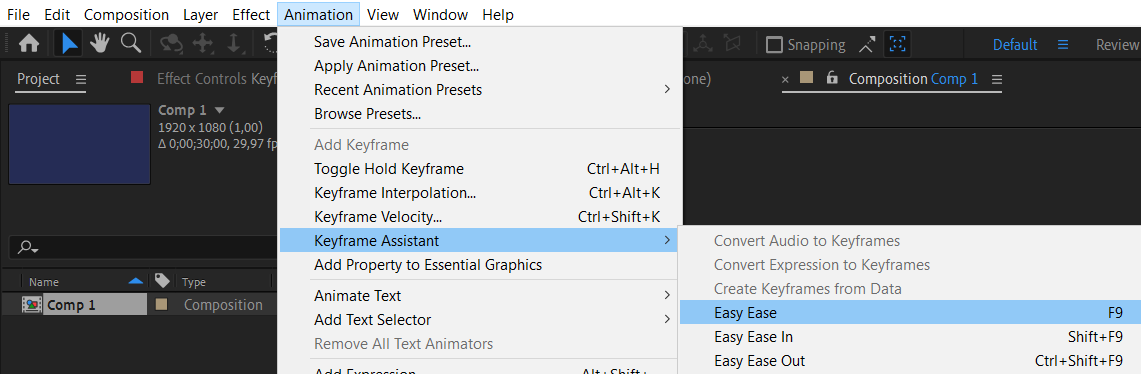
Task: Click the Comp 1 tan label color swatch
Action: coord(162,305)
